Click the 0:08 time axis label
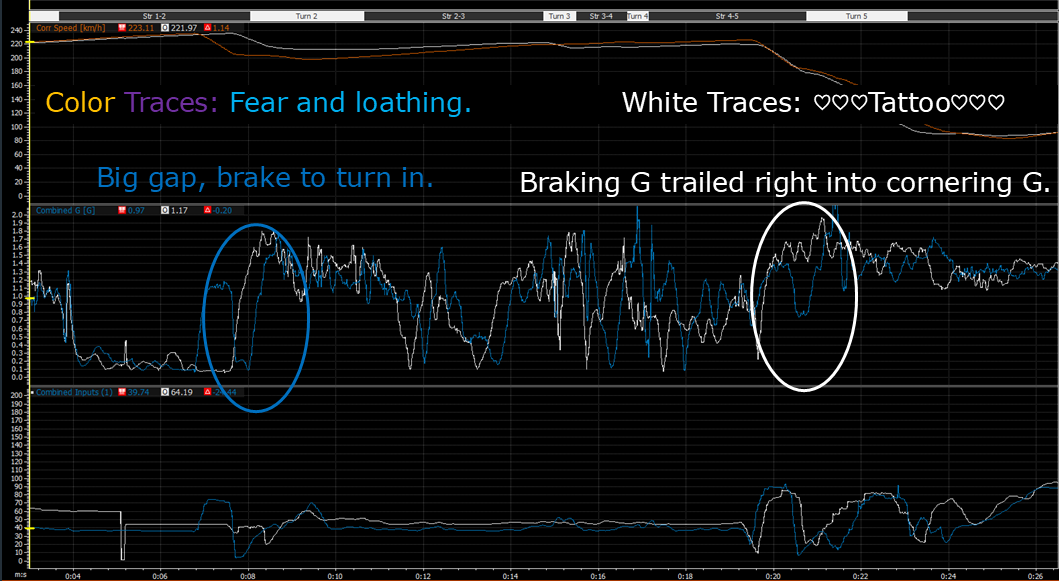Image resolution: width=1059 pixels, height=581 pixels. 248,576
